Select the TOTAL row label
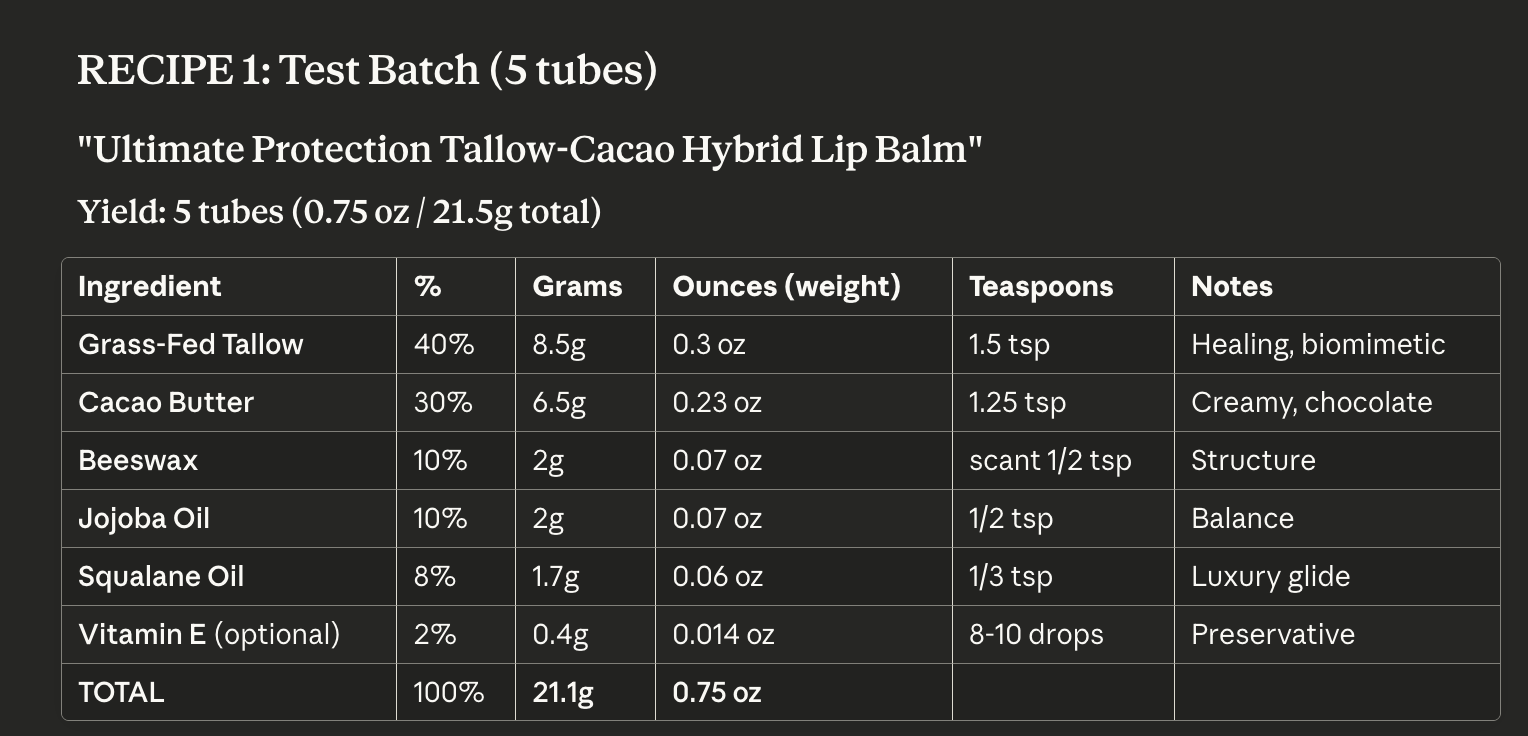The image size is (1528, 736). [121, 693]
